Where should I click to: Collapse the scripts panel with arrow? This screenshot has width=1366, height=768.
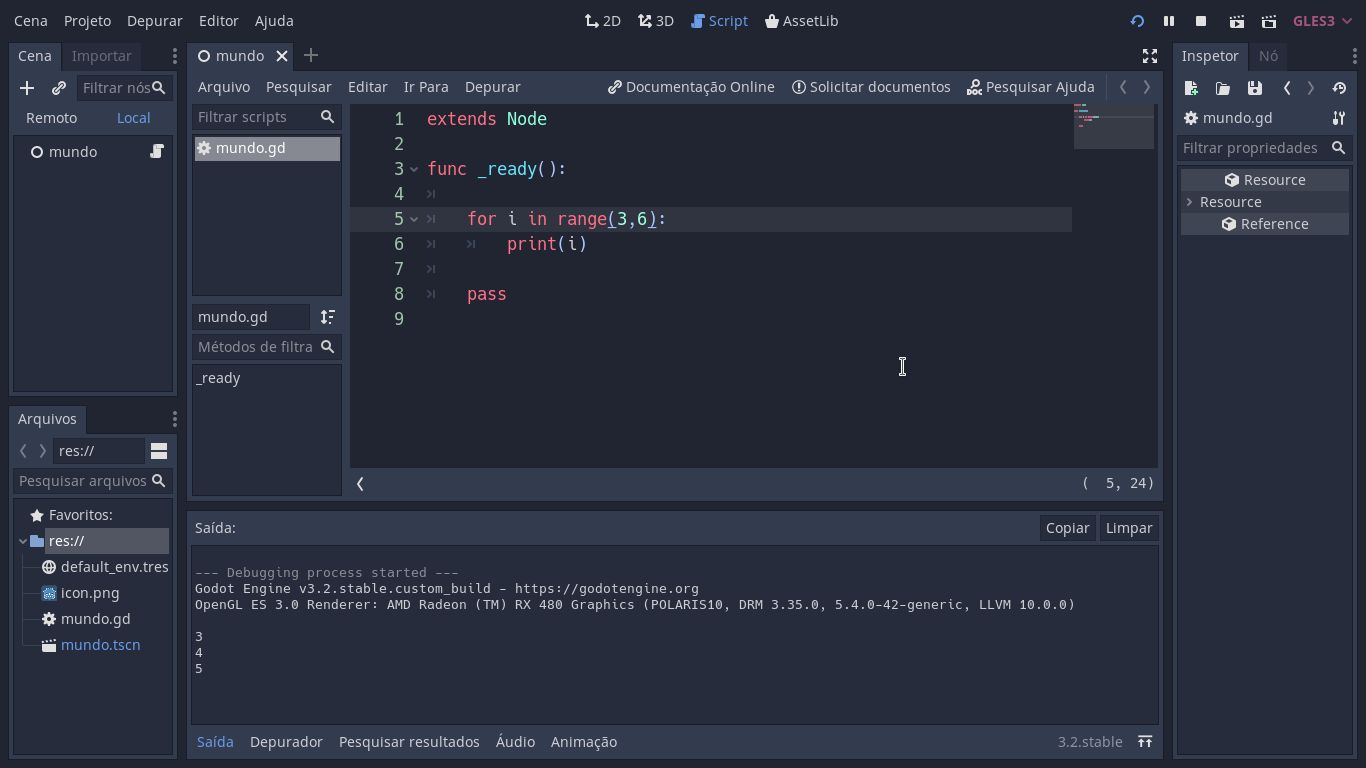[x=360, y=484]
